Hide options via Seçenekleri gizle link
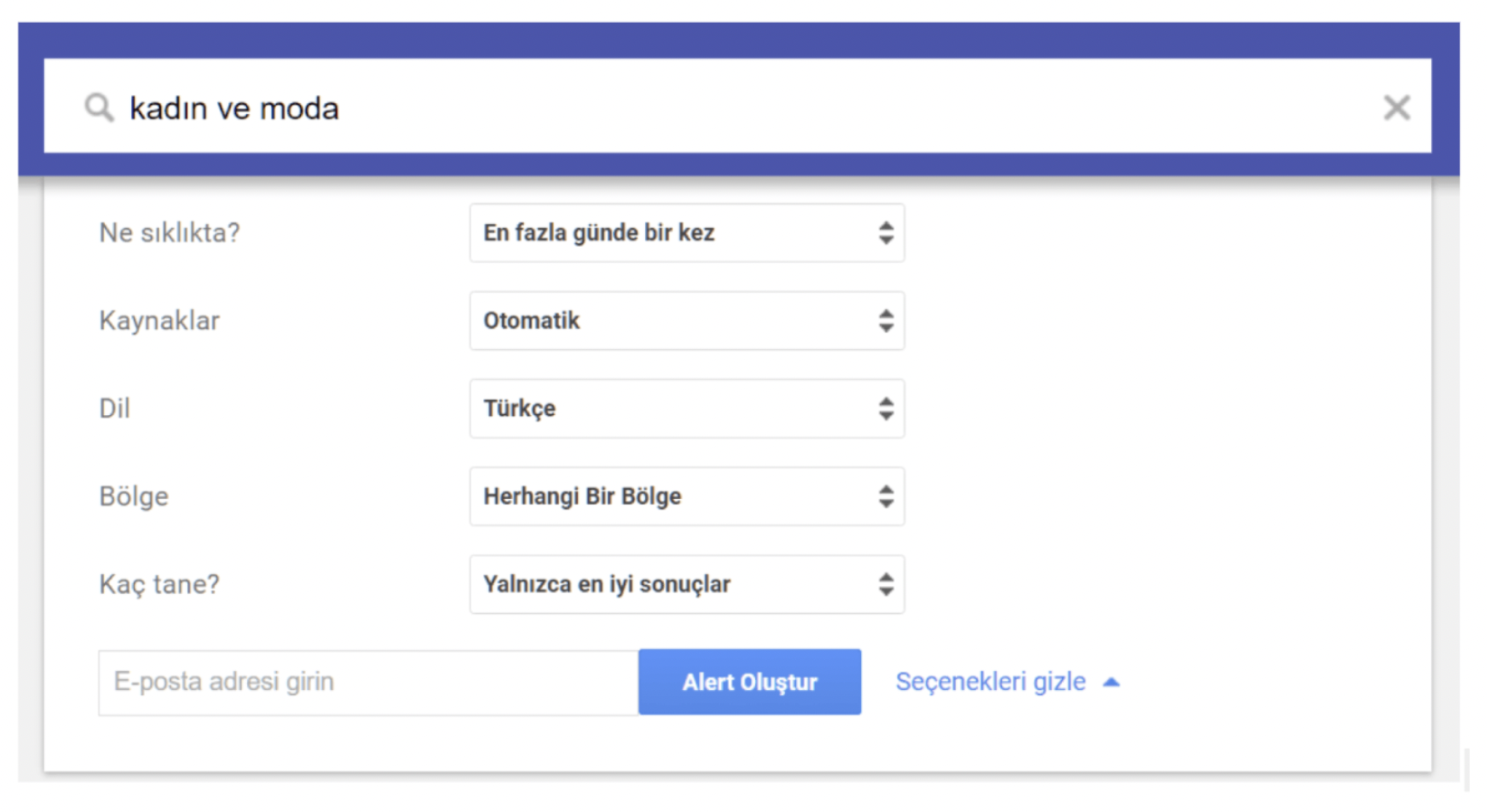Screen dimensions: 1487x812 coord(990,682)
